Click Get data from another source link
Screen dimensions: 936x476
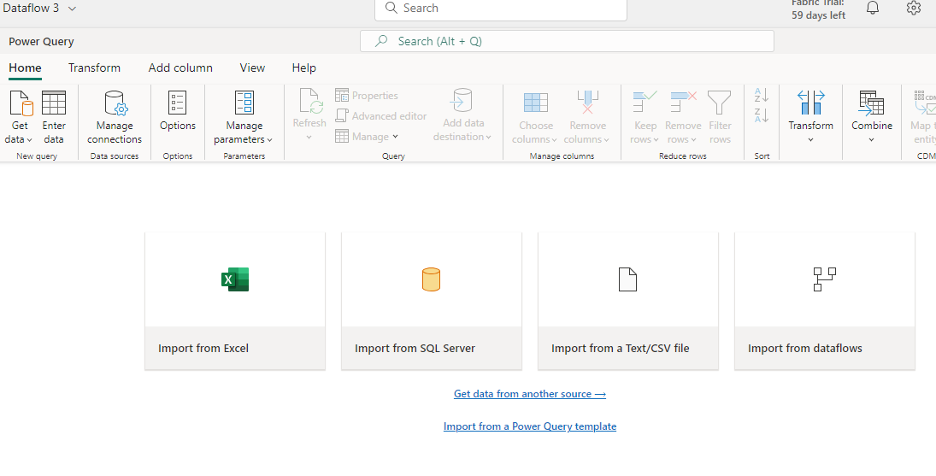tap(529, 394)
